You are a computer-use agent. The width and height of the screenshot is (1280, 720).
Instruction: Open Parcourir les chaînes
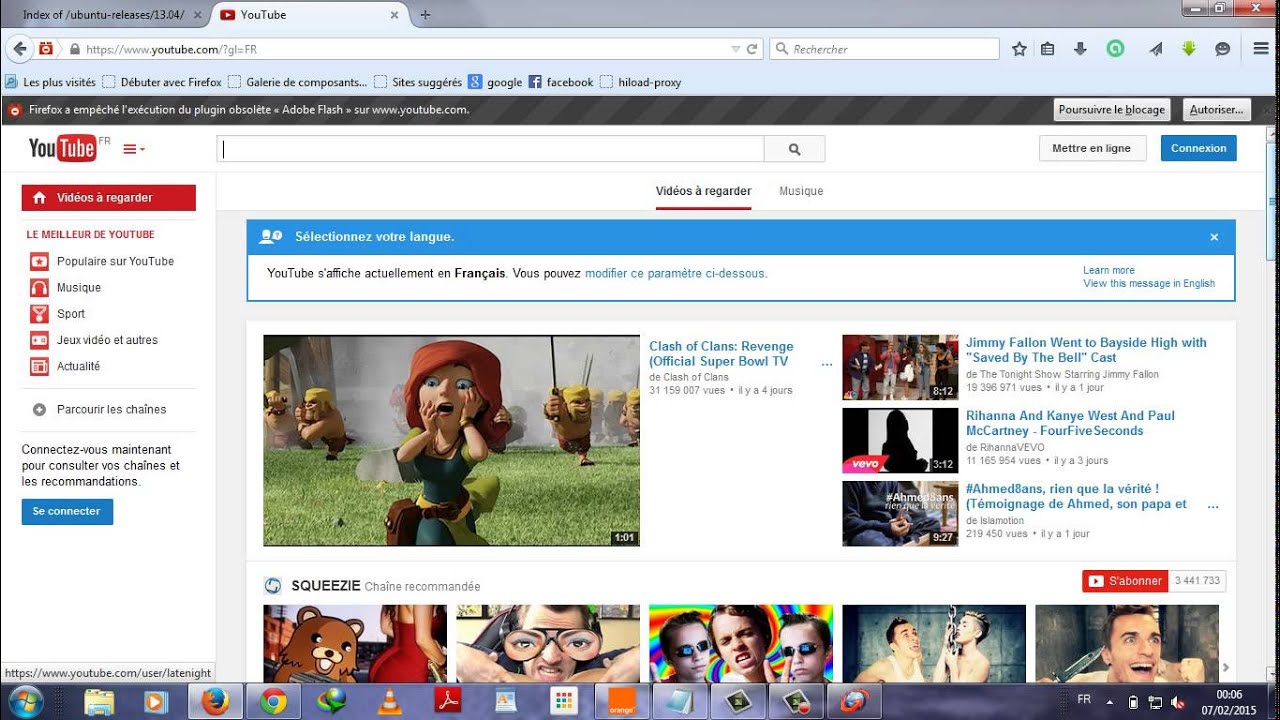coord(109,409)
